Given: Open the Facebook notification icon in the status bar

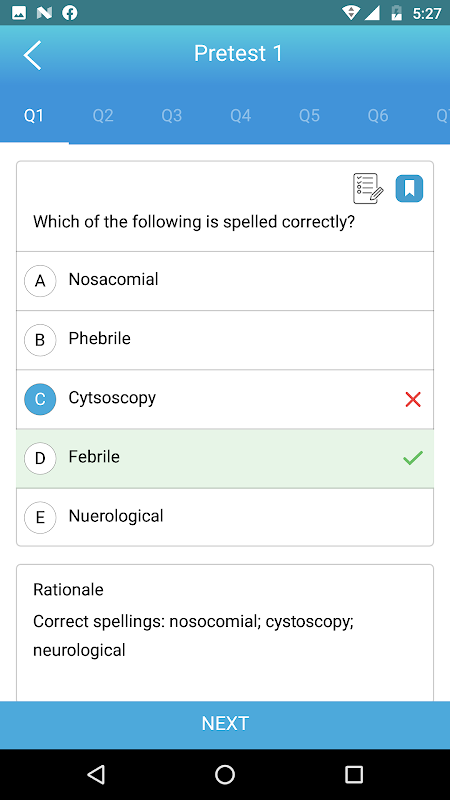Looking at the screenshot, I should point(70,13).
